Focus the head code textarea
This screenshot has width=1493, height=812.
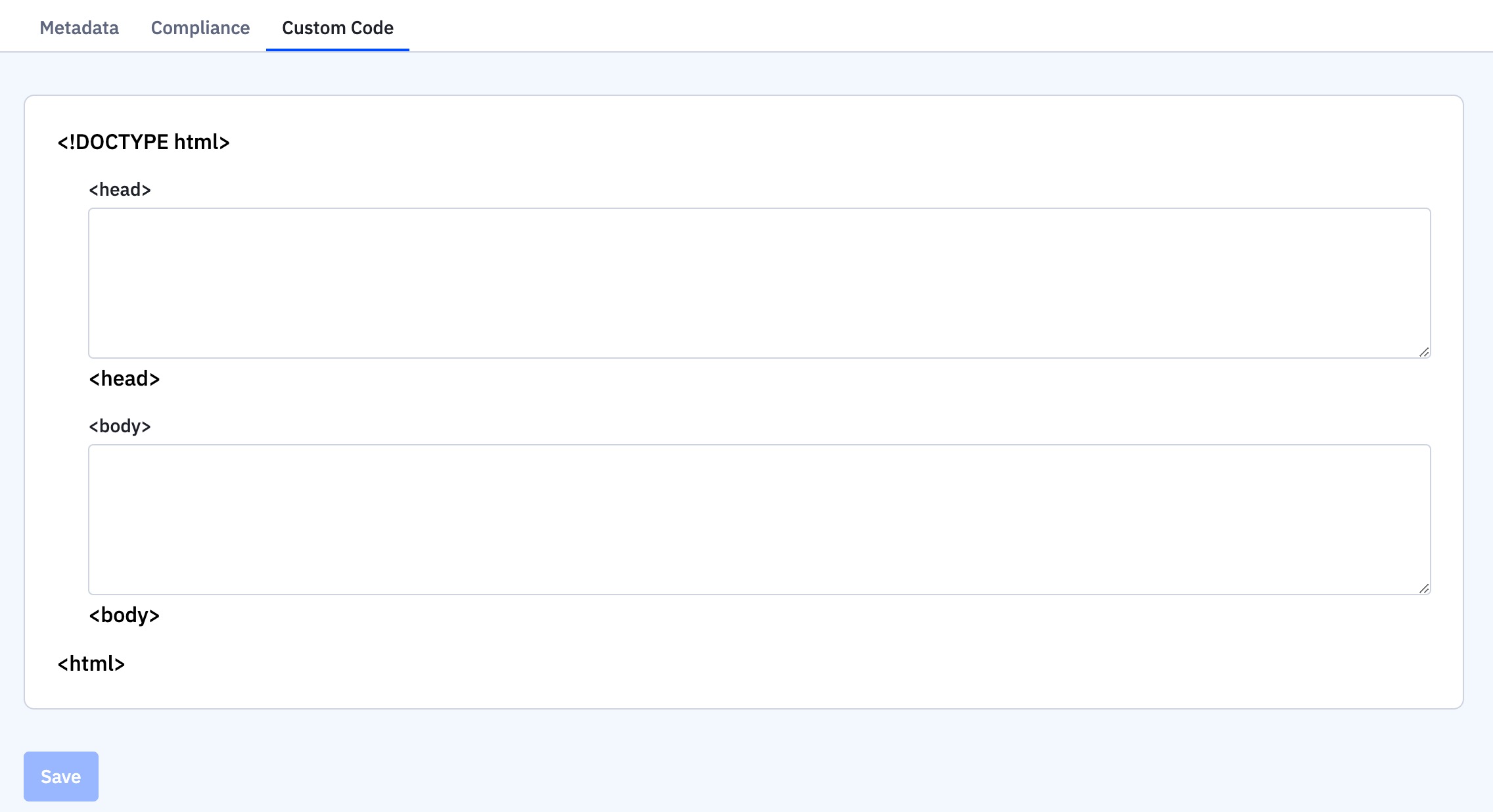759,282
